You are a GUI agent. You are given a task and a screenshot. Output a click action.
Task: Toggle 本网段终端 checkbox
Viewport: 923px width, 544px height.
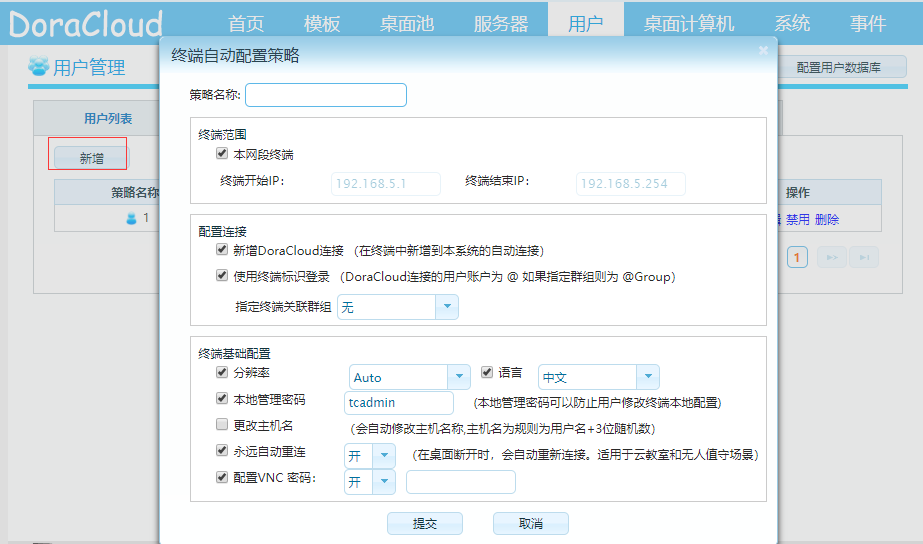tap(222, 154)
